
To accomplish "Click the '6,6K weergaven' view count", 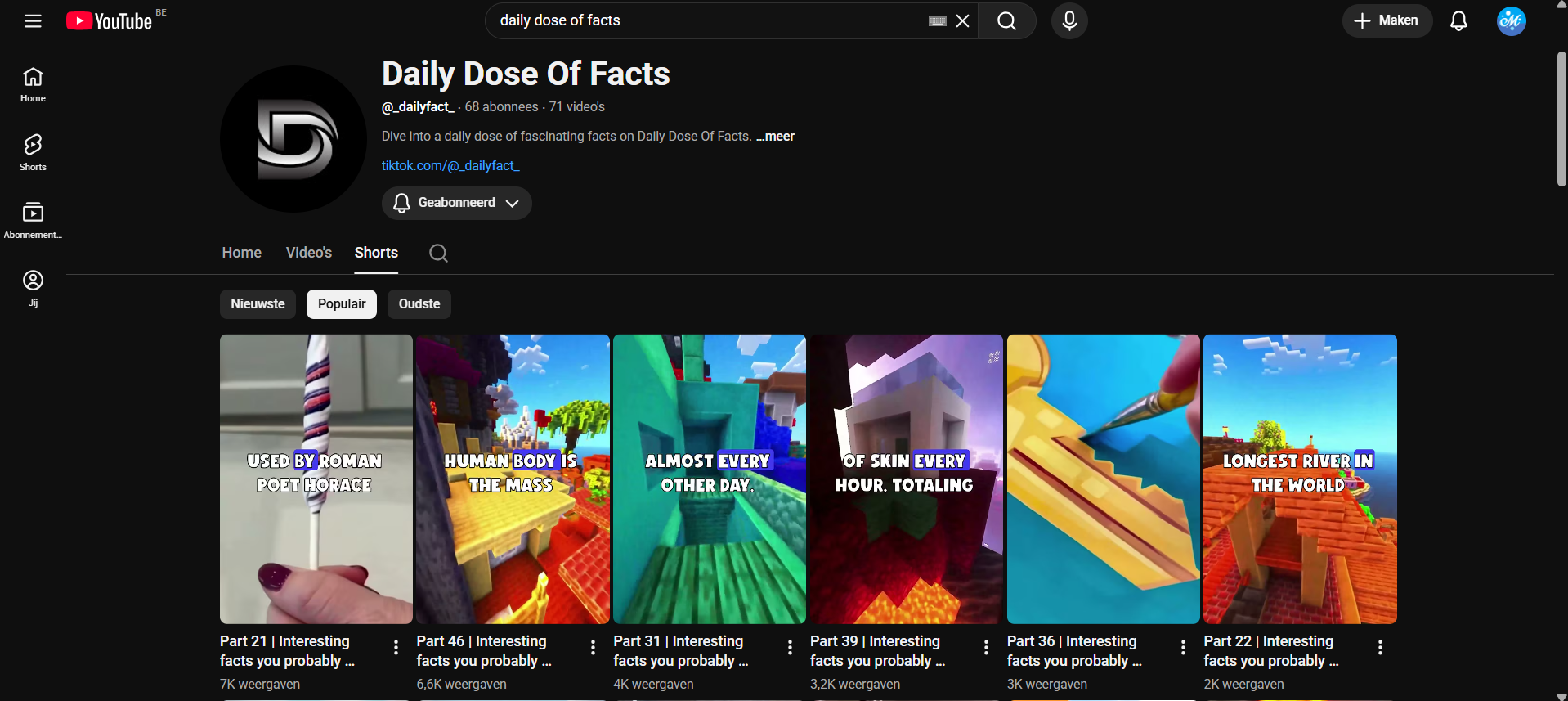I will tap(461, 685).
